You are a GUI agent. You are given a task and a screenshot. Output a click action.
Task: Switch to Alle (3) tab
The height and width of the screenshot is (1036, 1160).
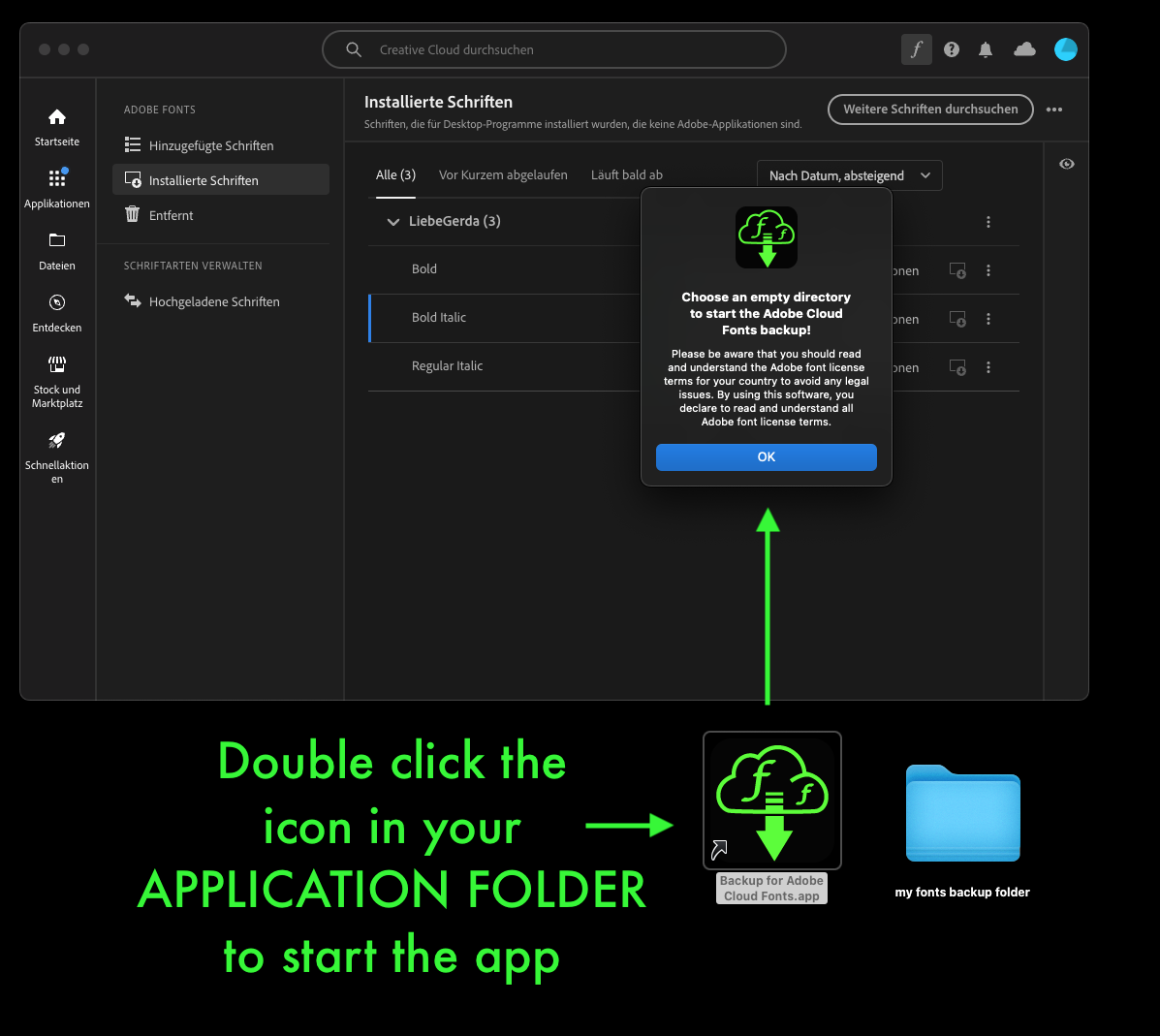pos(395,175)
